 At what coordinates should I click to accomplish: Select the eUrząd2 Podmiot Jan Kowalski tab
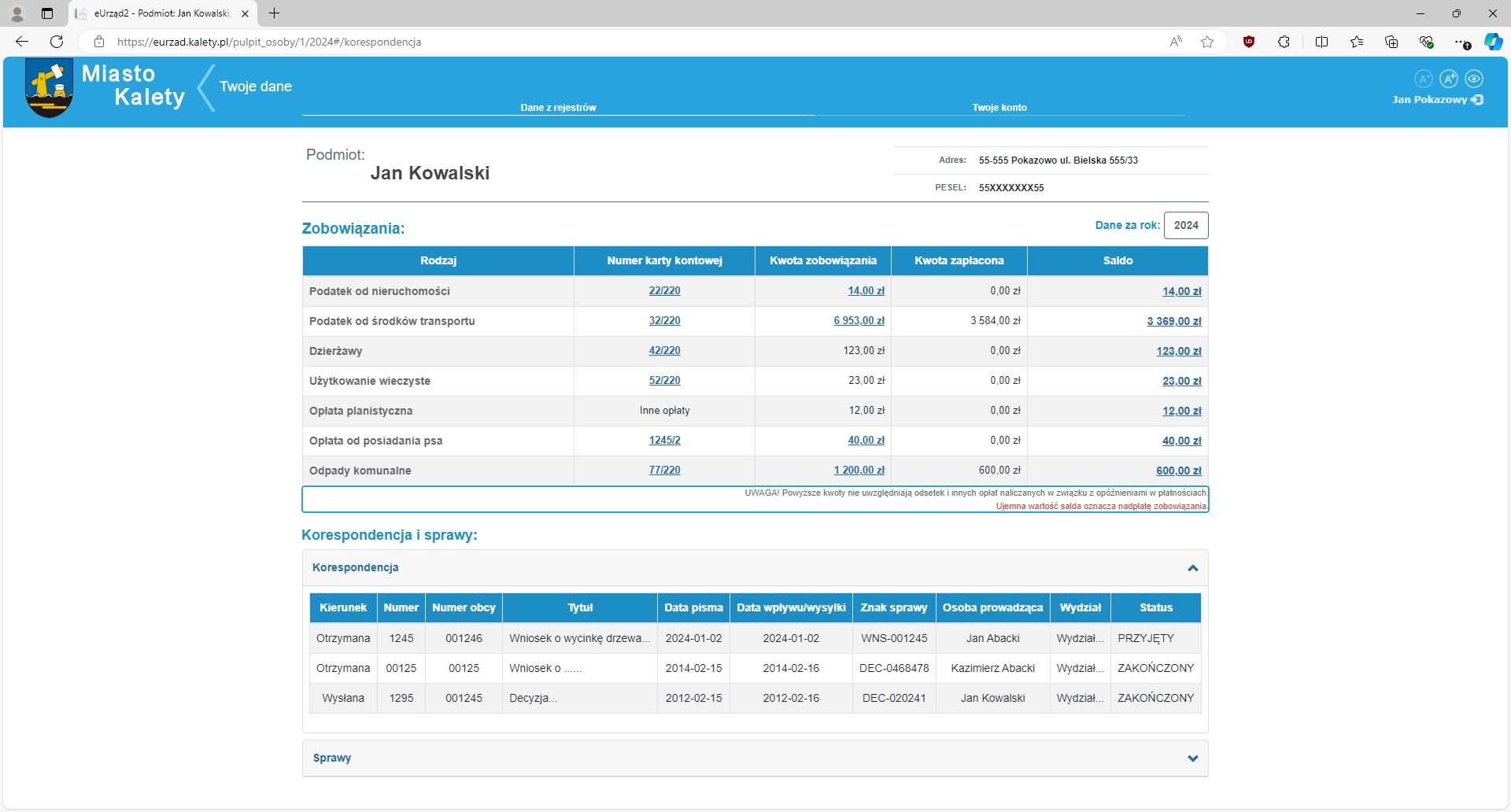(161, 13)
